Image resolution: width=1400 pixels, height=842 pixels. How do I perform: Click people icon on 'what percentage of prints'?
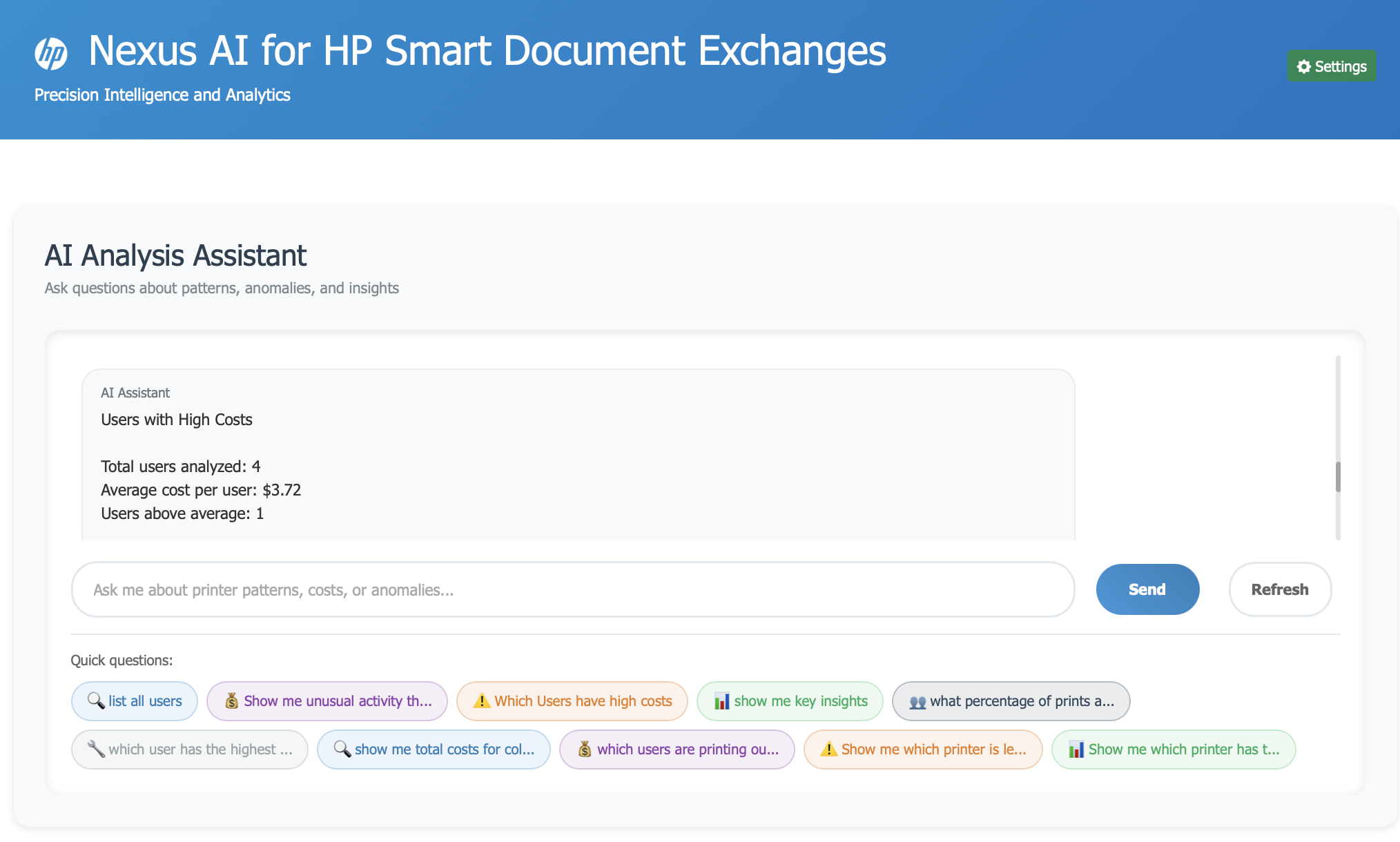(917, 702)
